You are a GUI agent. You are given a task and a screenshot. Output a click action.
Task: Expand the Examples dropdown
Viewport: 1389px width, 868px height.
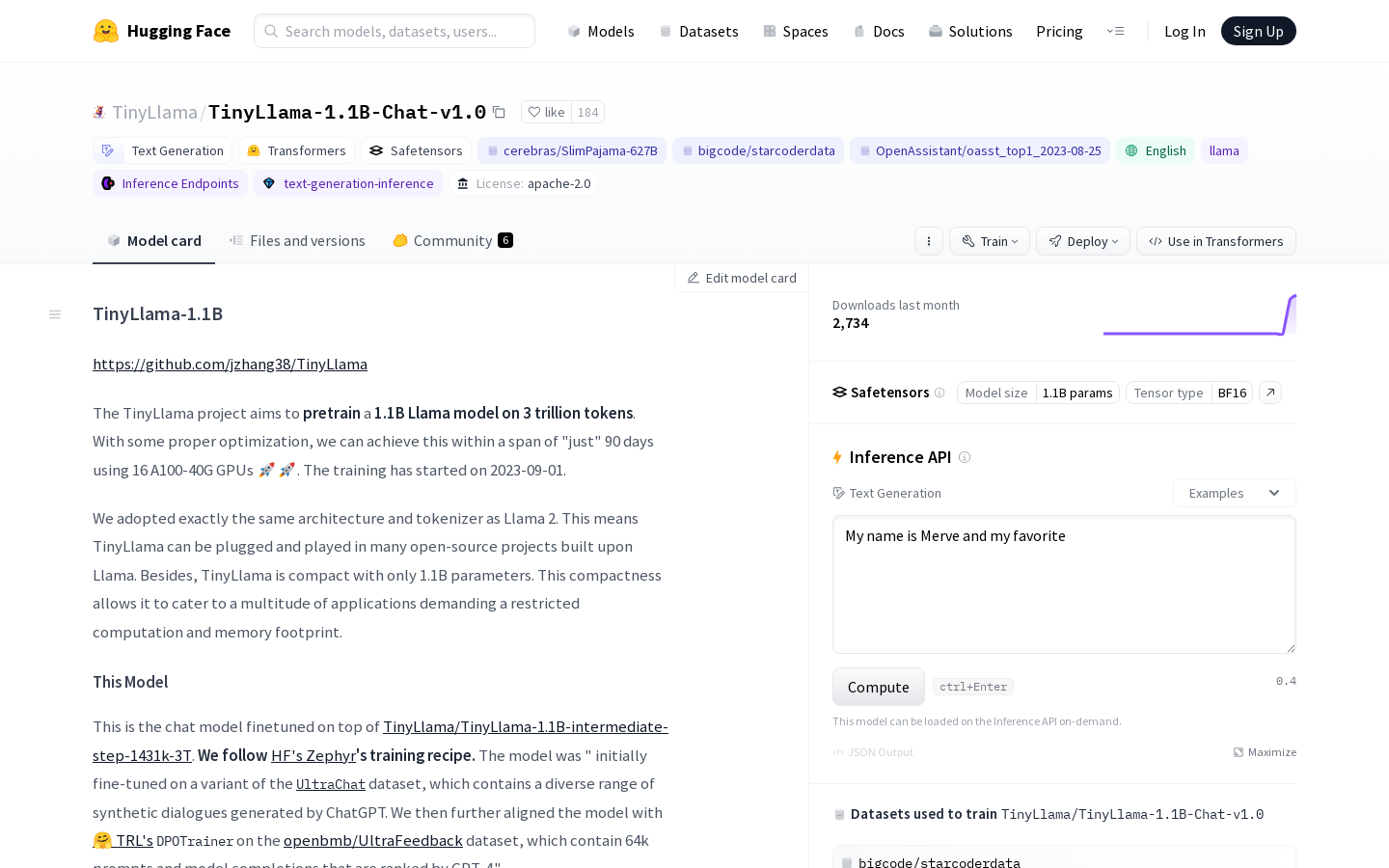tap(1235, 493)
